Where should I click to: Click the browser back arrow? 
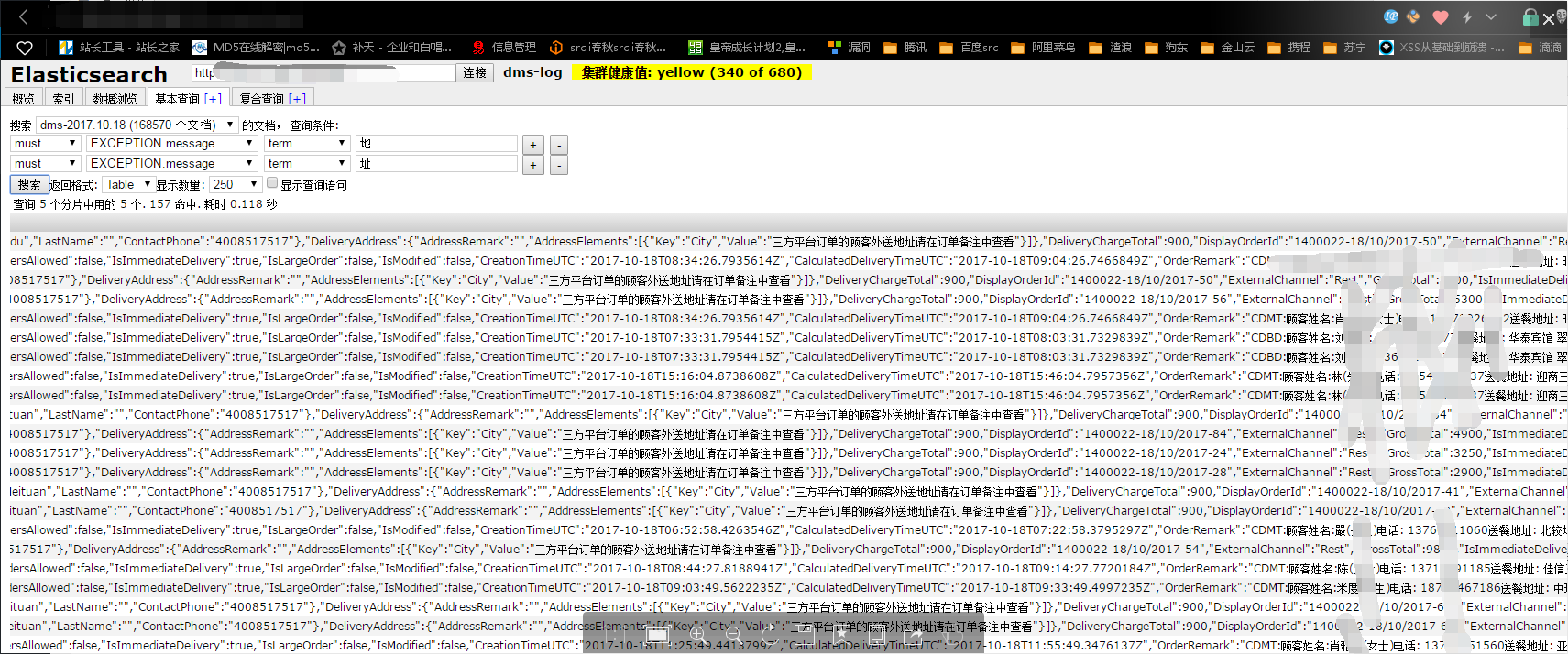tap(24, 16)
